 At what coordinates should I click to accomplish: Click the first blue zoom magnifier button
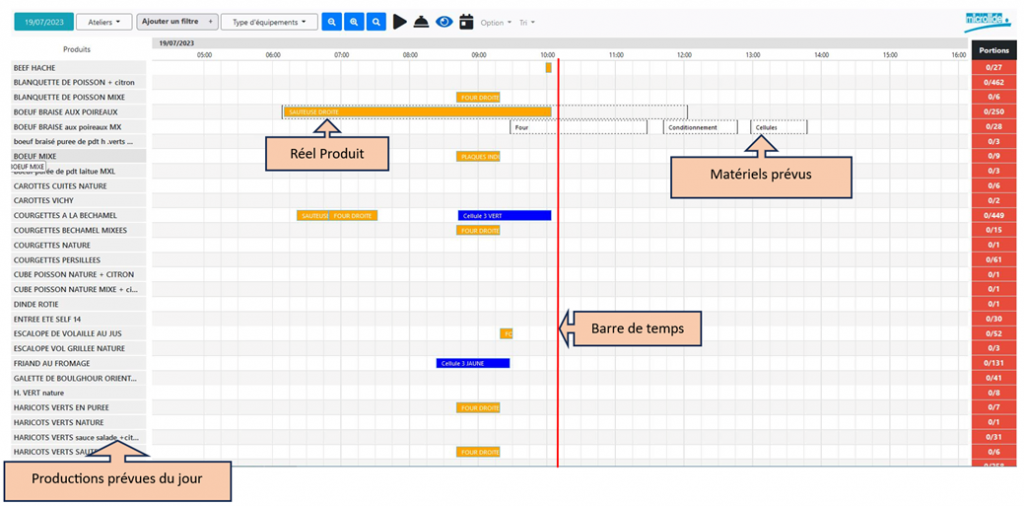pyautogui.click(x=332, y=22)
